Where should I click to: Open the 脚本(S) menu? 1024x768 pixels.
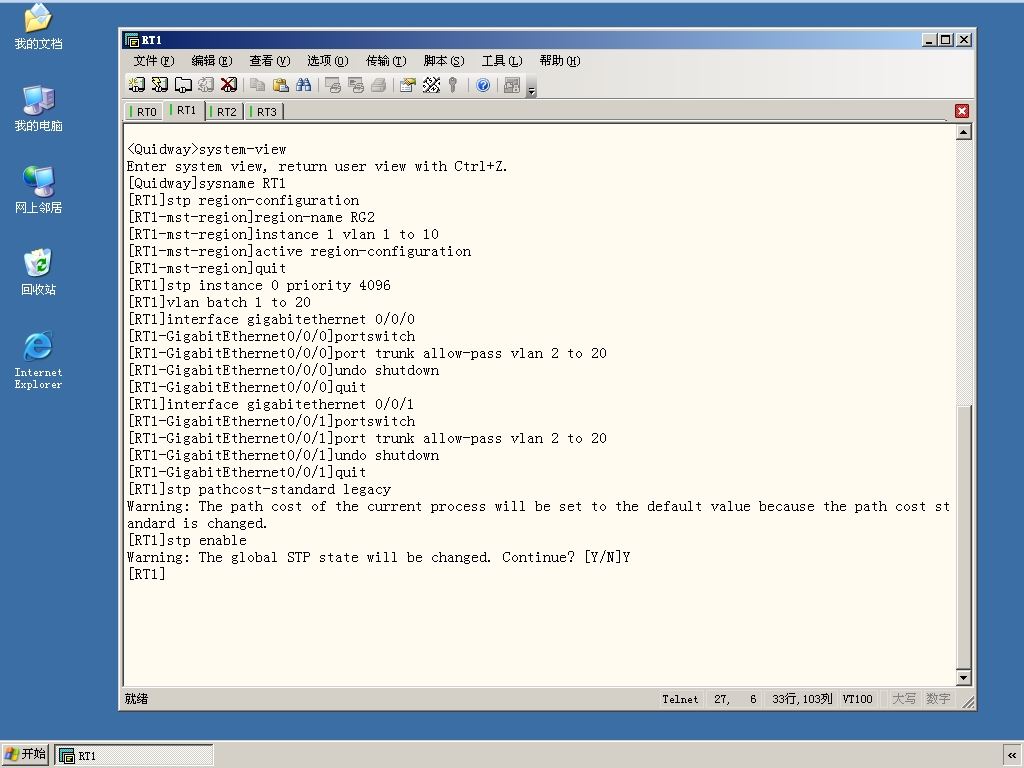(443, 61)
